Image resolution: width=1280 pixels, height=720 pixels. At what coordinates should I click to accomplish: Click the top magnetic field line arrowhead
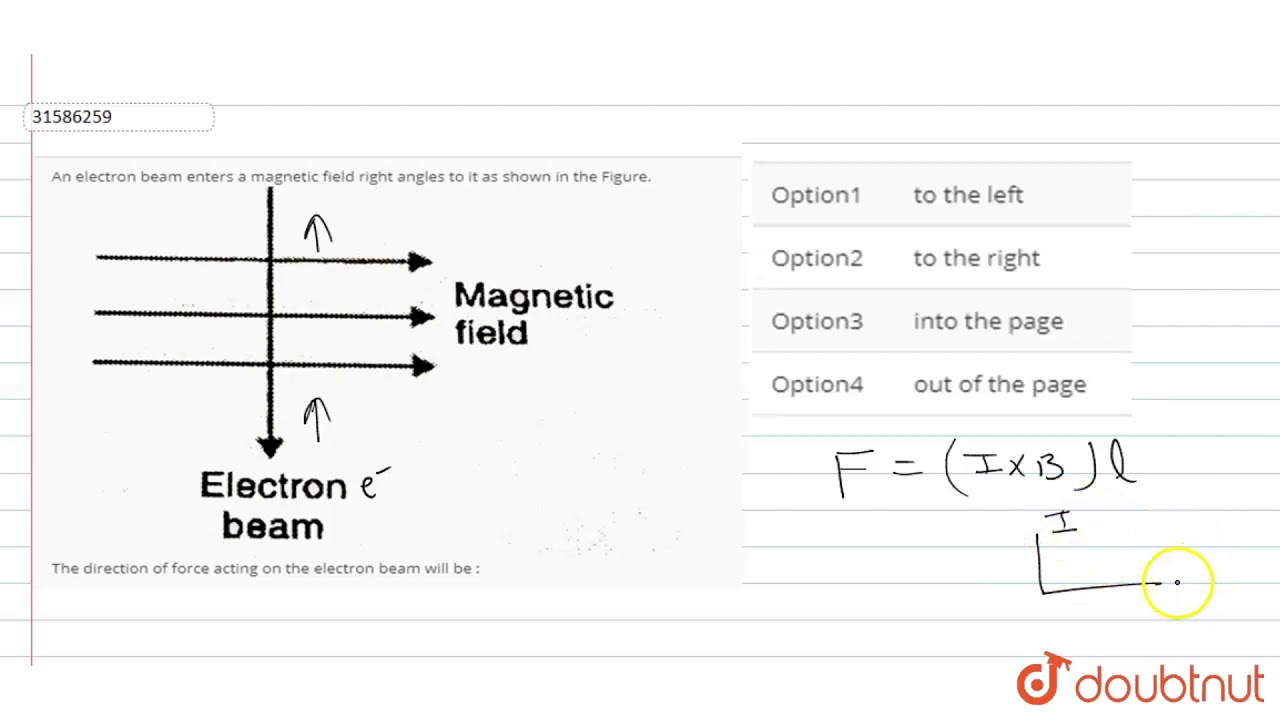(420, 262)
